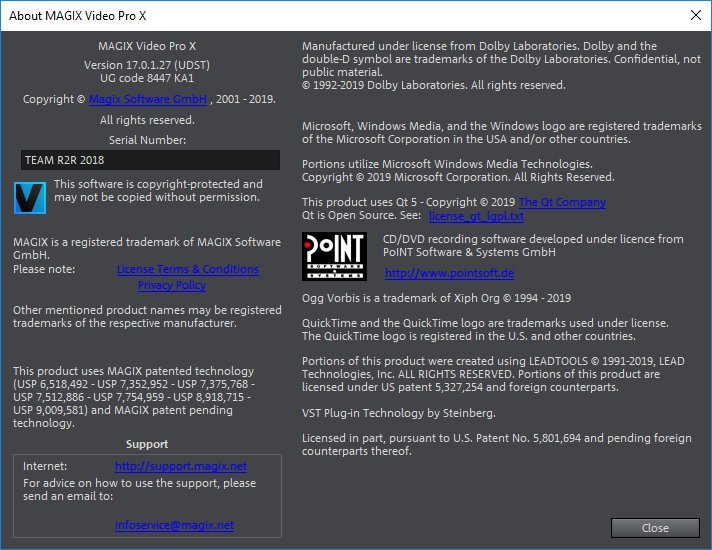This screenshot has height=550, width=712.
Task: Click the Close button
Action: [655, 528]
